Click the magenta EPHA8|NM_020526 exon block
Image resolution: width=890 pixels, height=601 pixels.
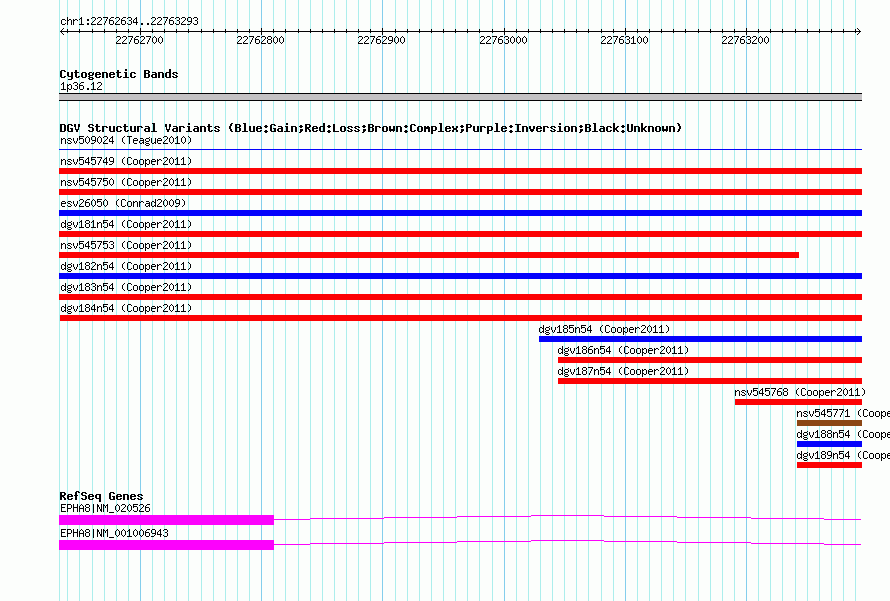click(x=166, y=520)
